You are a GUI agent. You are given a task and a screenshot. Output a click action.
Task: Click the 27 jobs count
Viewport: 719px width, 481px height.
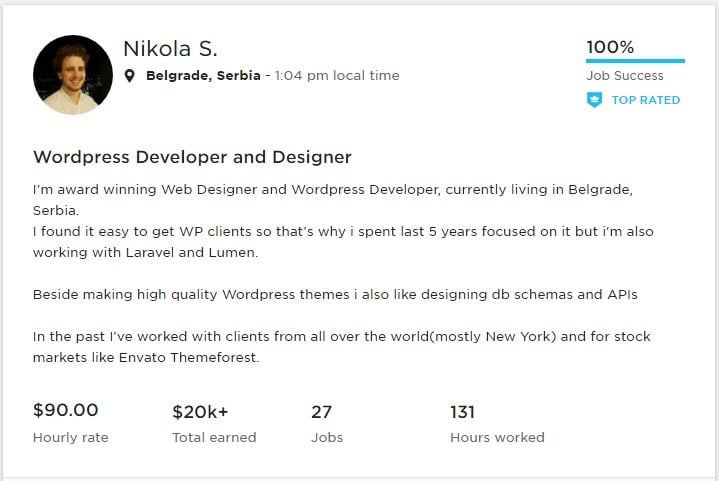coord(322,411)
